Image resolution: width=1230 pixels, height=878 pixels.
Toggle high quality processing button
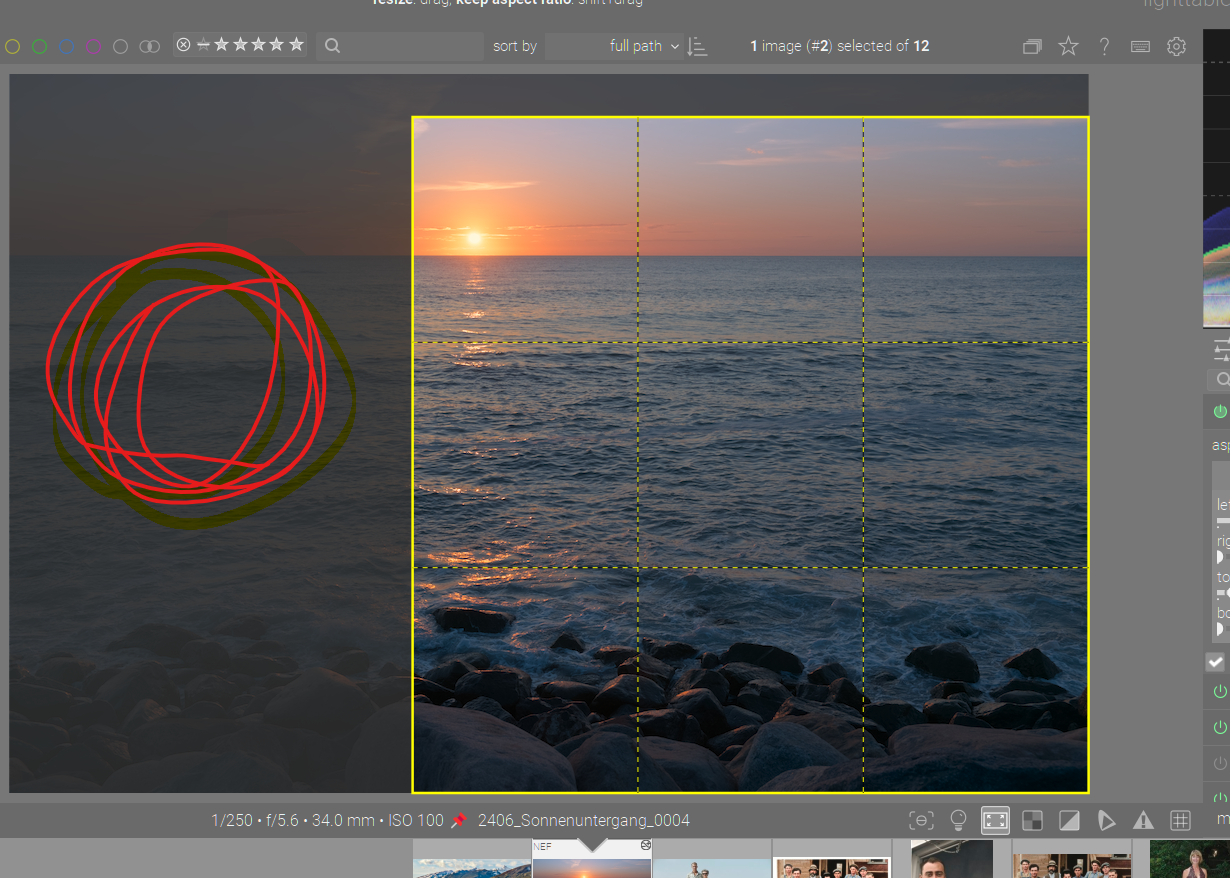[x=995, y=821]
